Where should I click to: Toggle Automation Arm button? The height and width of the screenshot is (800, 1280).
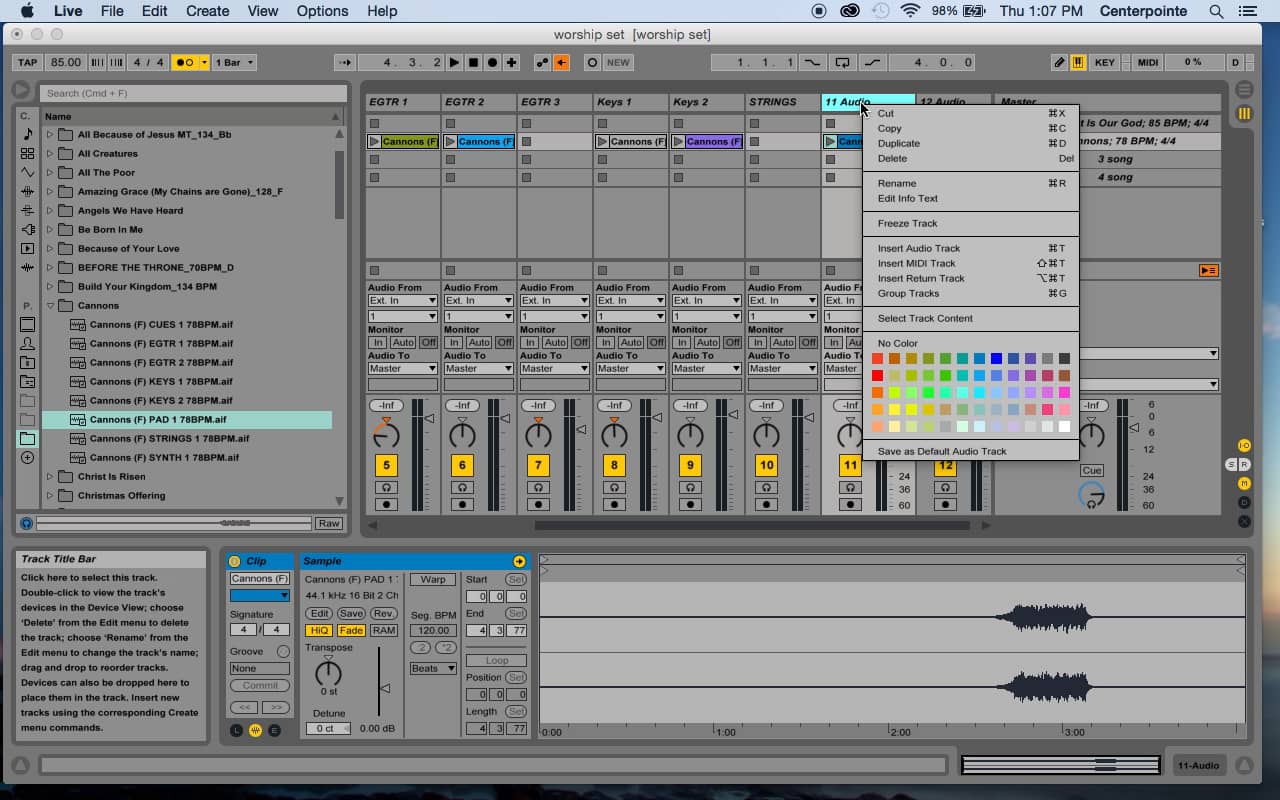(542, 62)
